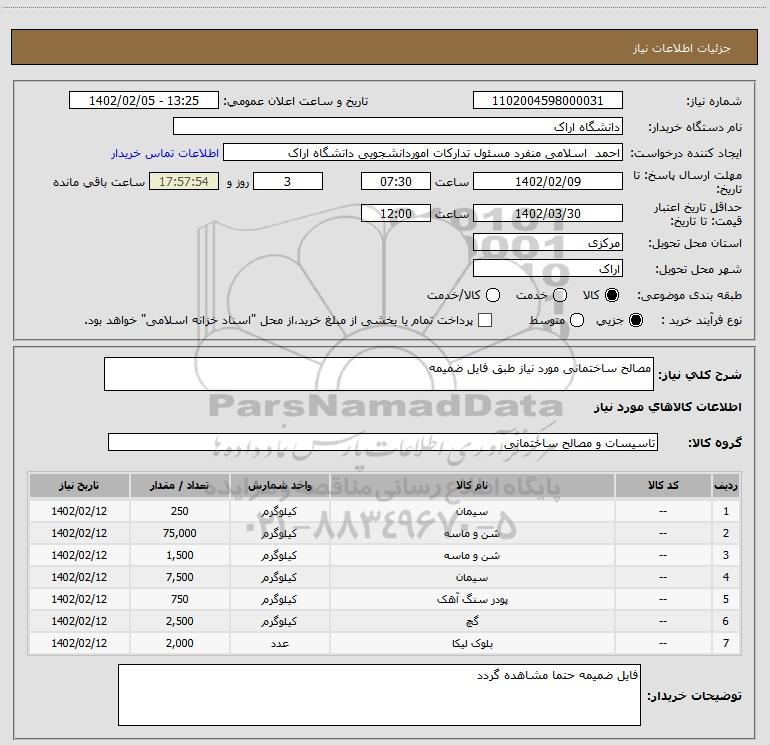Image resolution: width=770 pixels, height=745 pixels.
Task: Click the ردیف column header
Action: (726, 486)
